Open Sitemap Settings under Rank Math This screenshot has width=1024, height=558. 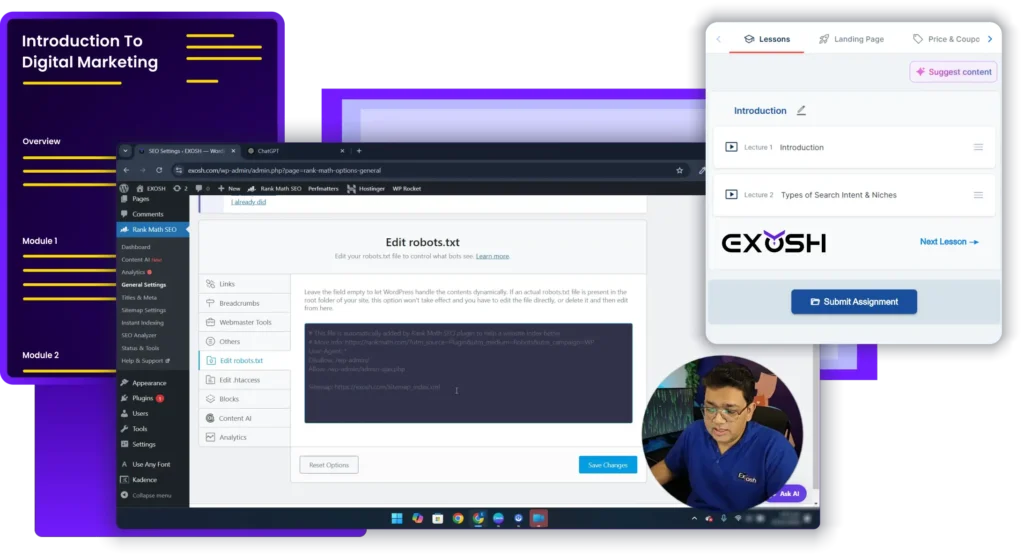tap(144, 310)
